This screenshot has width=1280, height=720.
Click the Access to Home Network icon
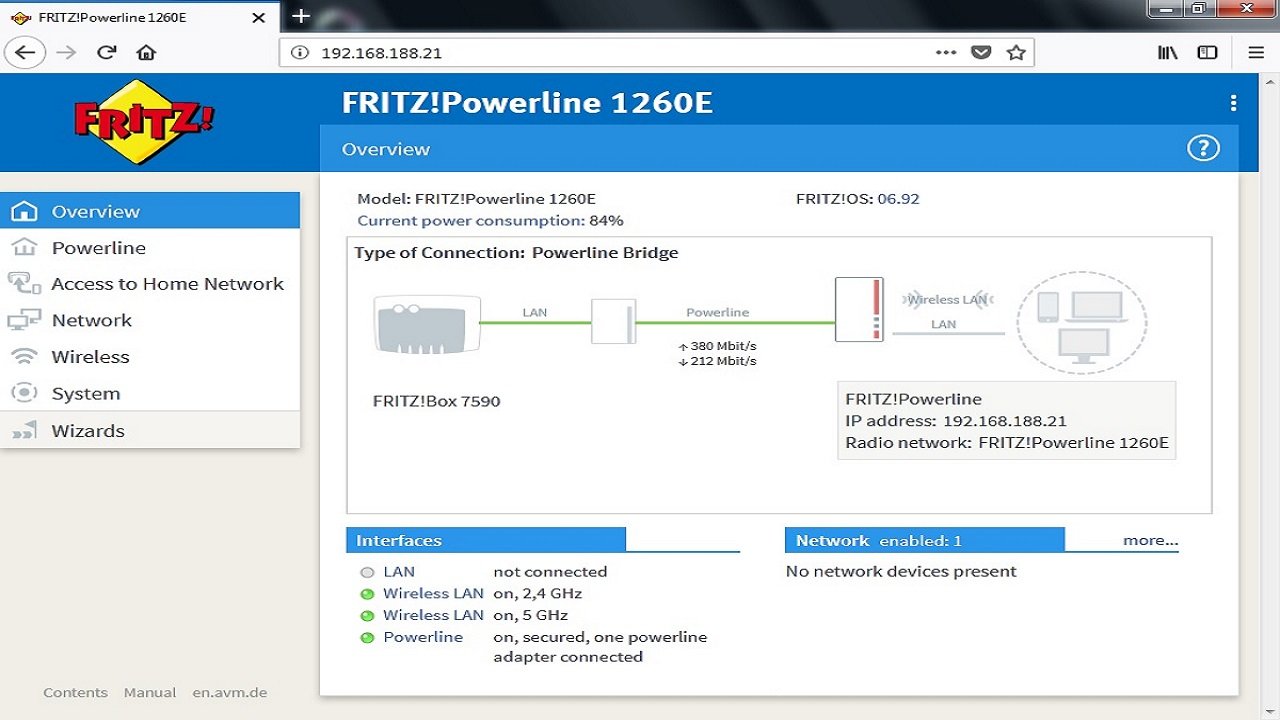(x=24, y=284)
